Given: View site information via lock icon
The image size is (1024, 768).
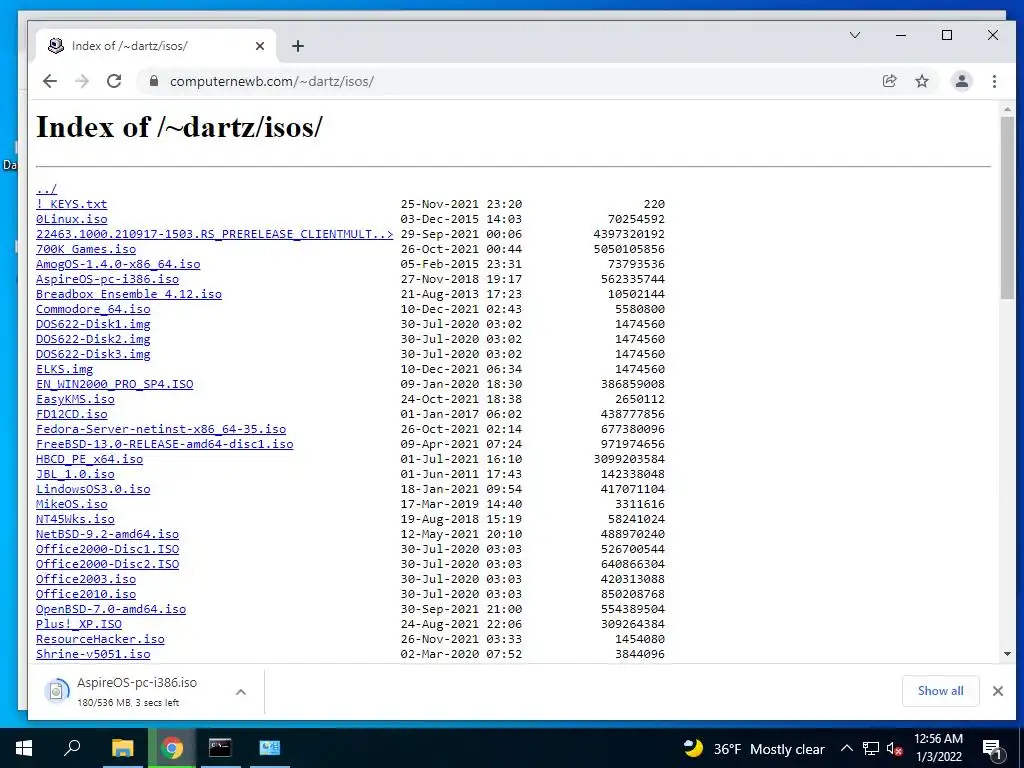Looking at the screenshot, I should tap(154, 81).
